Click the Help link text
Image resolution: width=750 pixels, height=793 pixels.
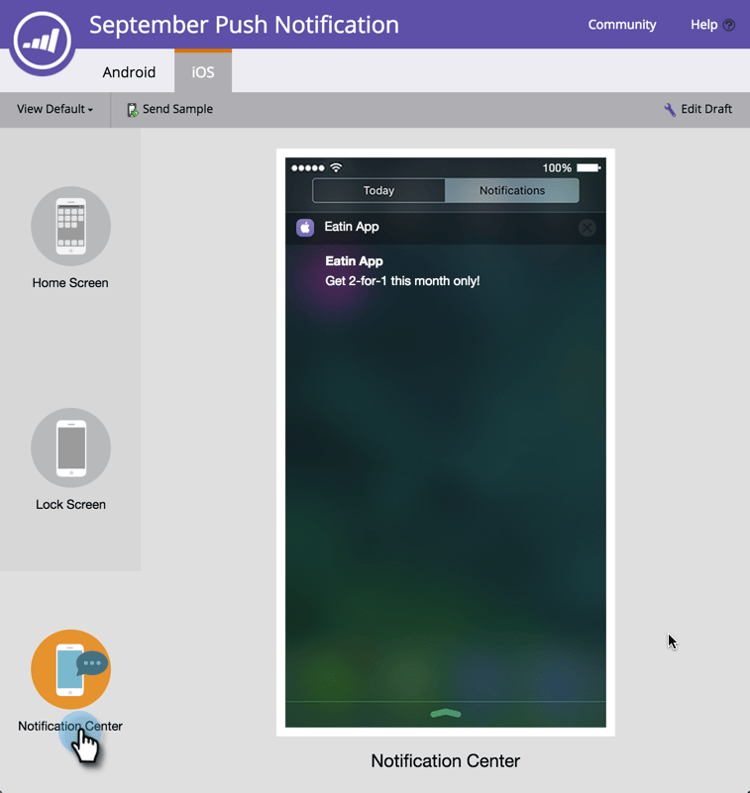tap(704, 25)
